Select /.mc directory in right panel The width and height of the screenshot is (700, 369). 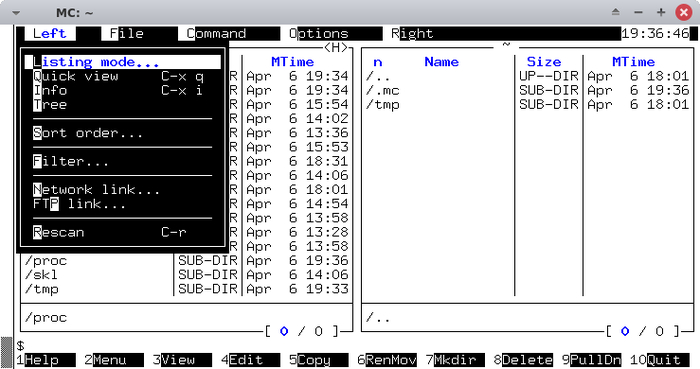(x=383, y=91)
